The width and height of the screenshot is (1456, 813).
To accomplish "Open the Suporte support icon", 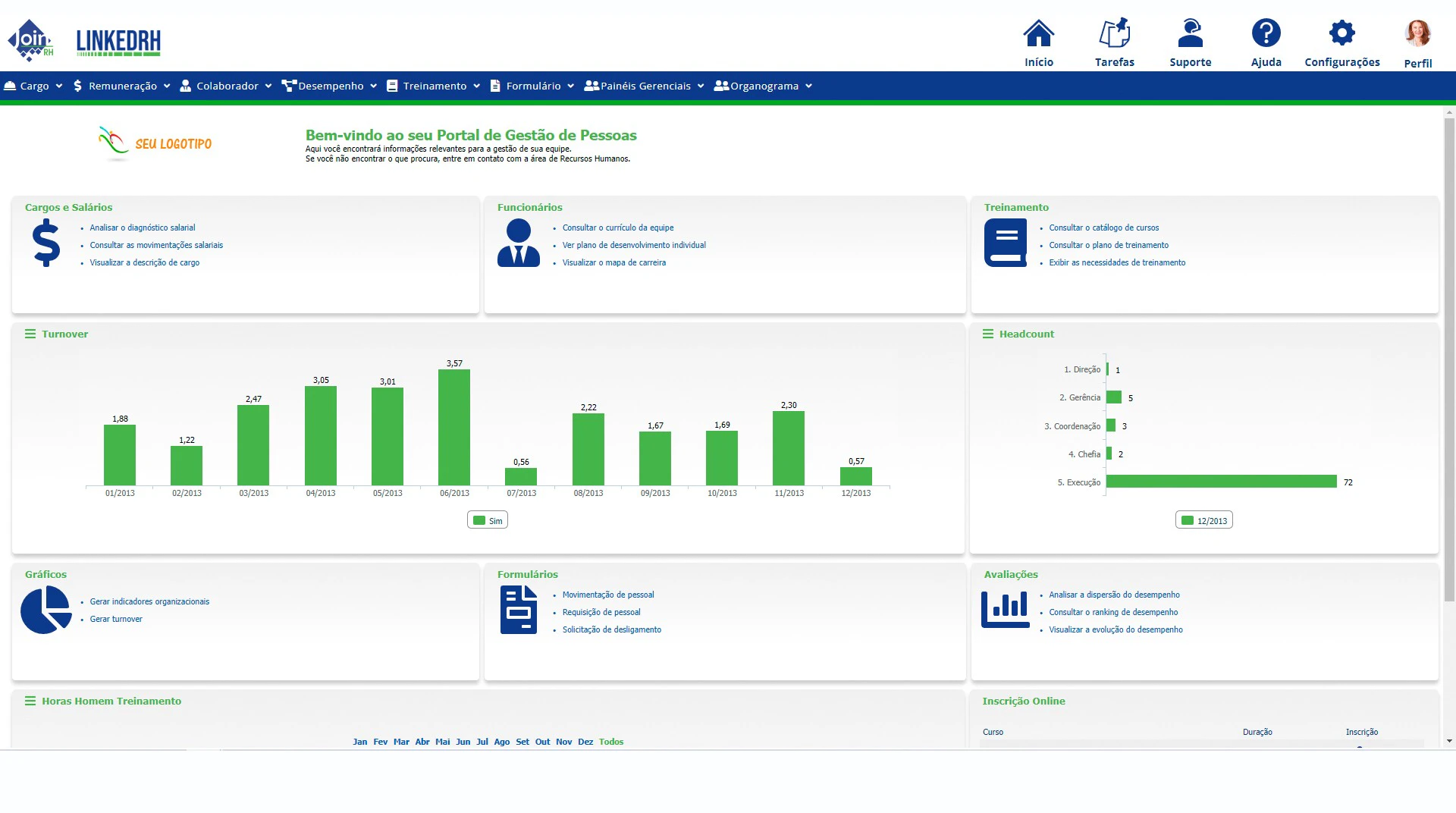I will (x=1190, y=34).
